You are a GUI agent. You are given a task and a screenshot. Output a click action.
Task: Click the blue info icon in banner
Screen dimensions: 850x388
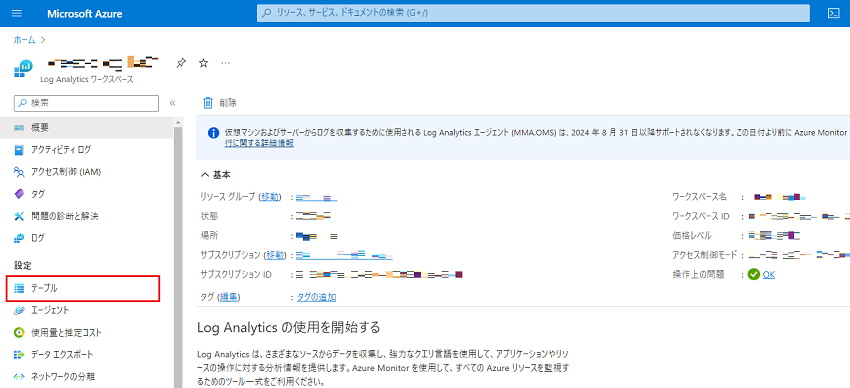point(214,133)
